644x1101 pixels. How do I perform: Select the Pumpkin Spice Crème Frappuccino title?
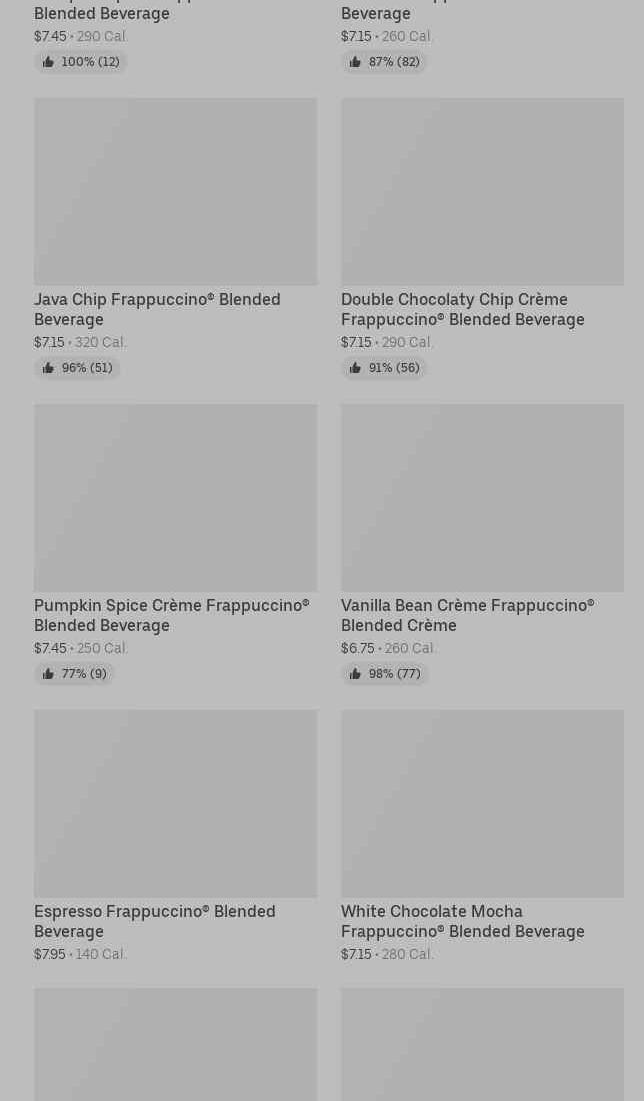coord(171,615)
